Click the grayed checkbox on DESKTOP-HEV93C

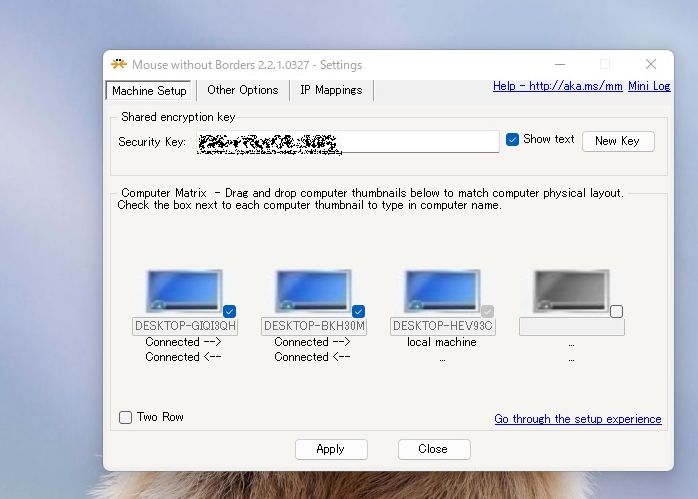coord(487,311)
